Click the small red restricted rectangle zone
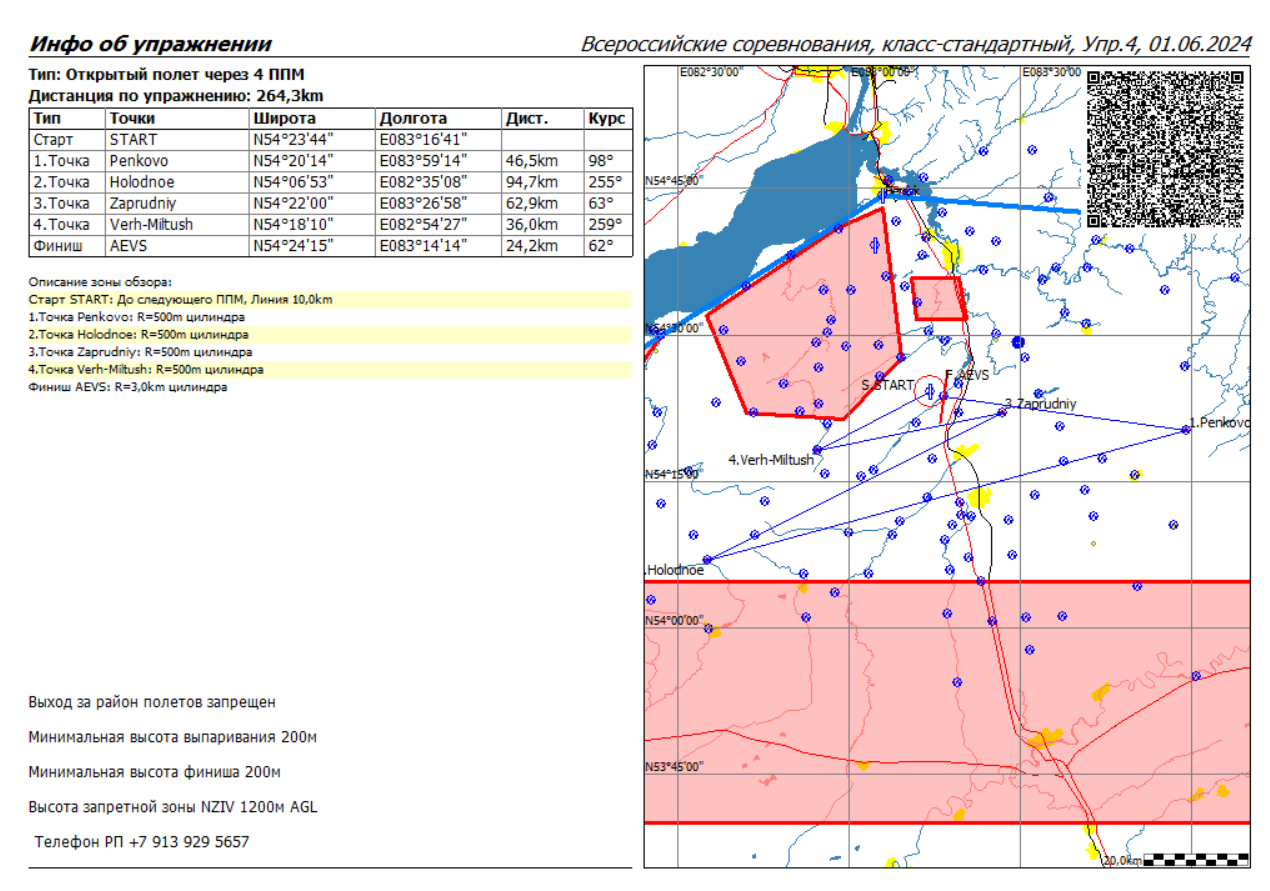 (x=938, y=298)
